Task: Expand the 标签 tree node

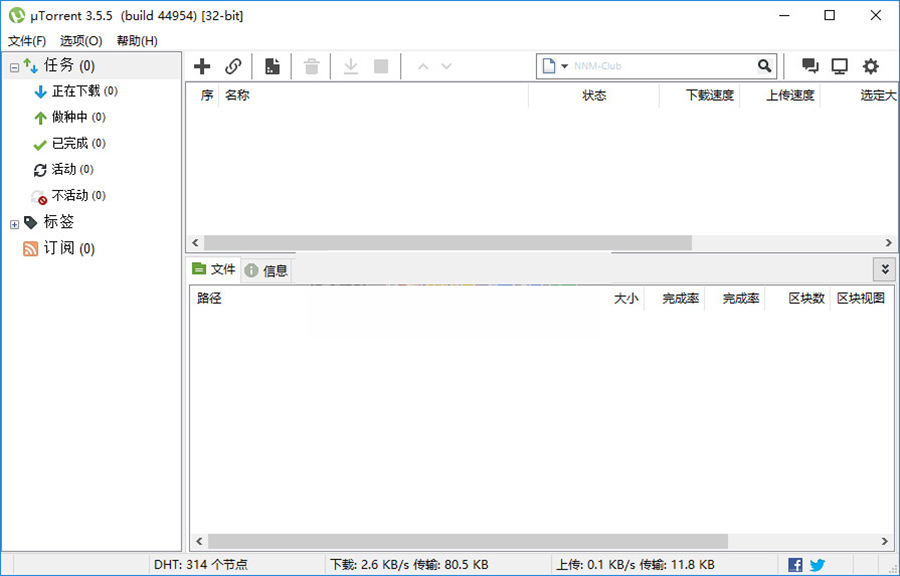Action: [14, 223]
